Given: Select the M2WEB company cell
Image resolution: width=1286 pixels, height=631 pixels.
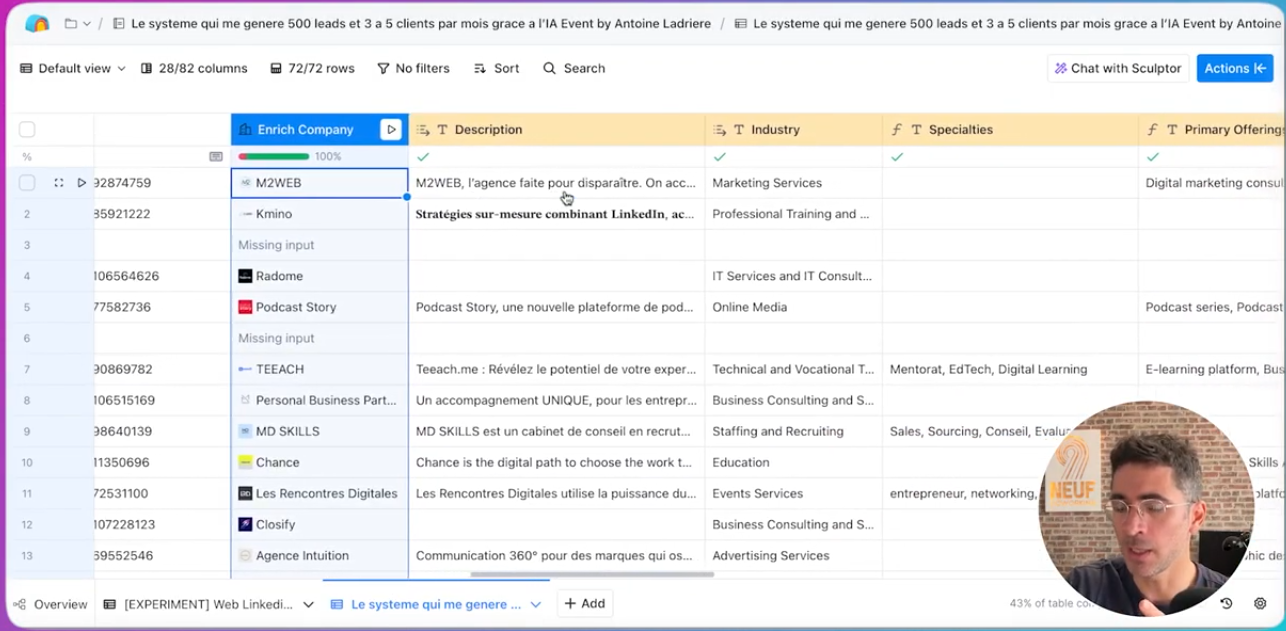Looking at the screenshot, I should 319,183.
